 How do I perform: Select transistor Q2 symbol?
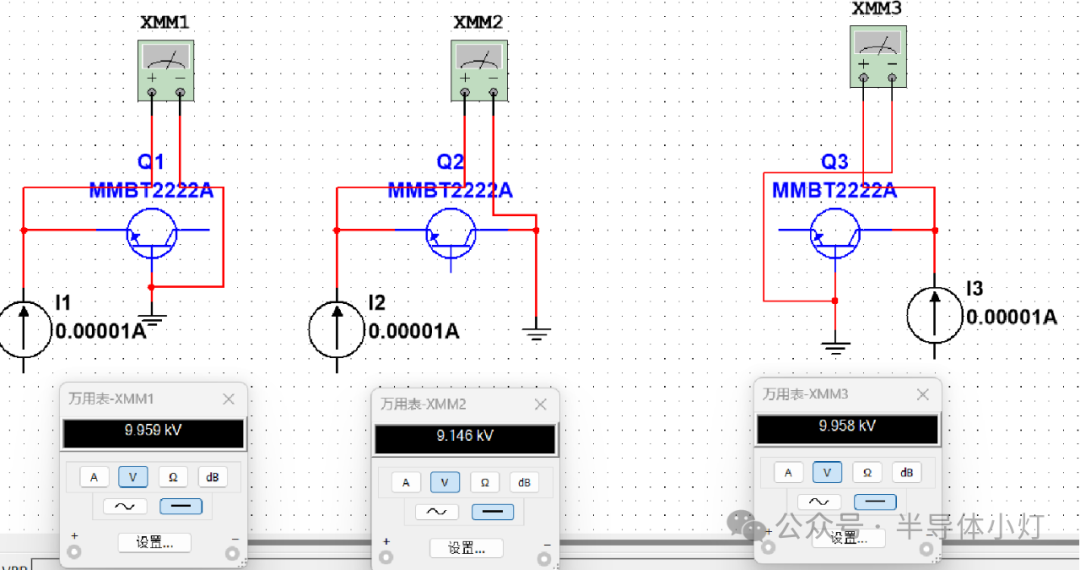coord(451,234)
